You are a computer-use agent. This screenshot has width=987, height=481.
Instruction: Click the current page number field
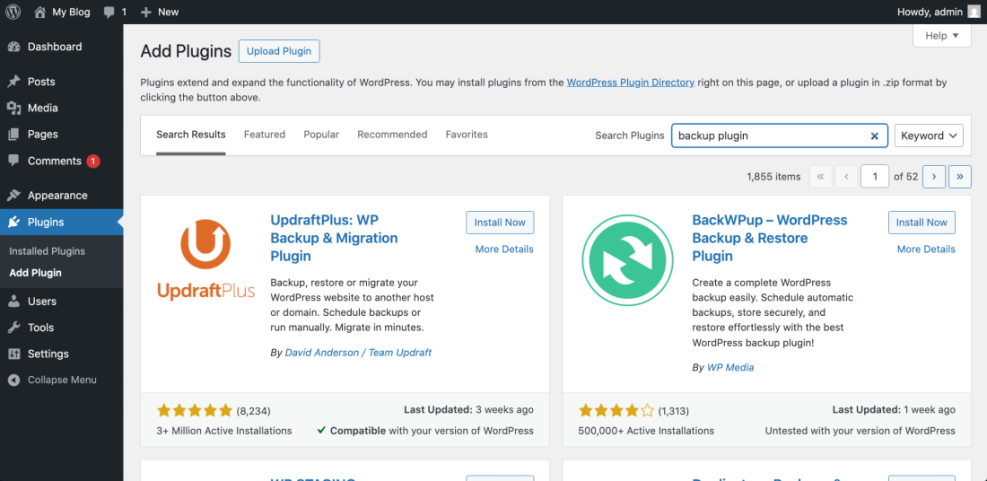pyautogui.click(x=875, y=177)
